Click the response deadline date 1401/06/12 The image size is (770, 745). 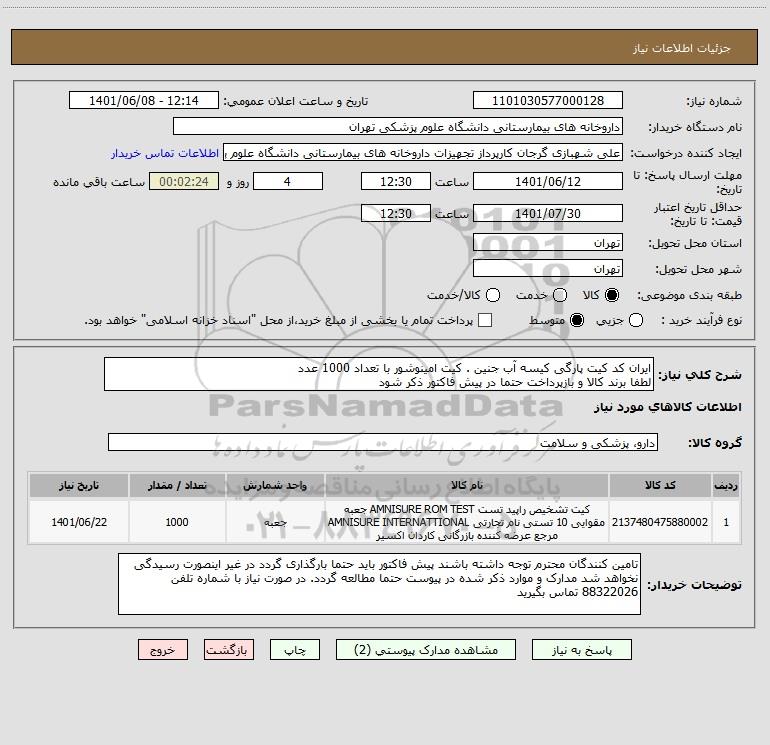[548, 182]
